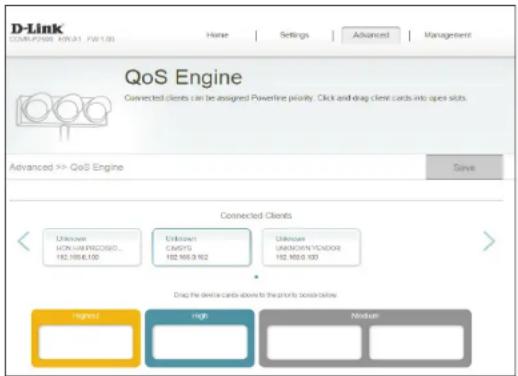Click the left arrow for previous clients
The height and width of the screenshot is (376, 518).
[24, 241]
